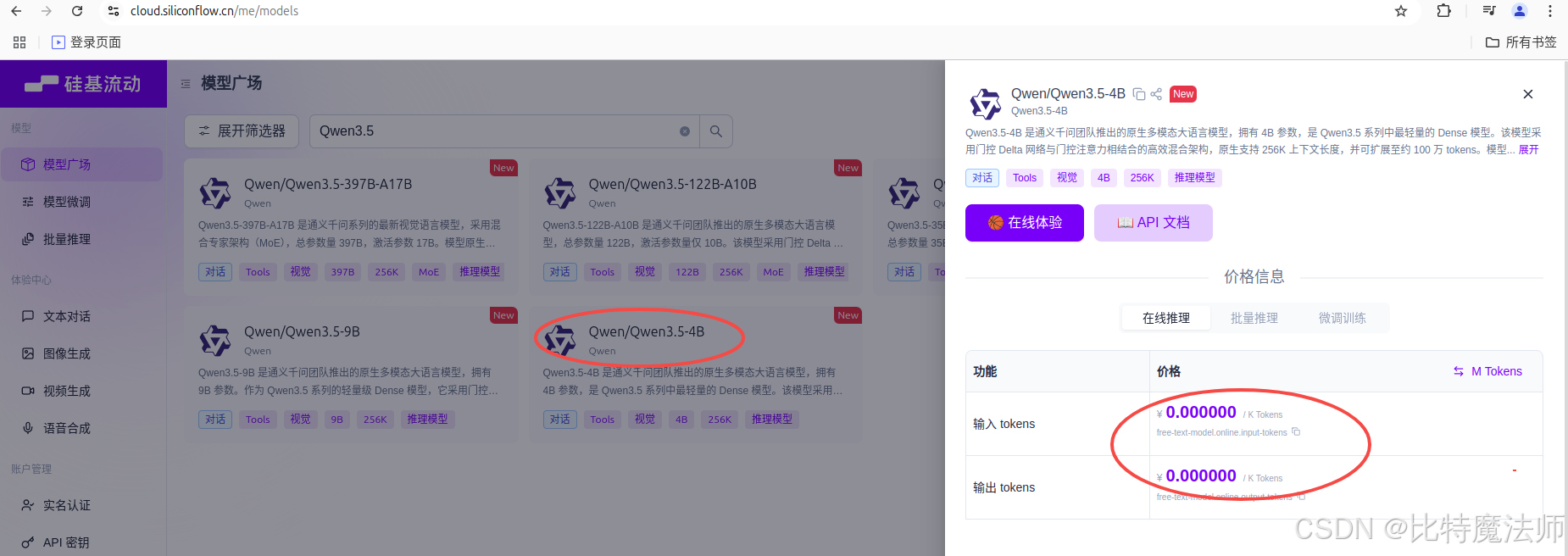Screen dimensions: 1568x556
Task: Open the Qwen/Qwen3.5-4B model card
Action: [695, 374]
